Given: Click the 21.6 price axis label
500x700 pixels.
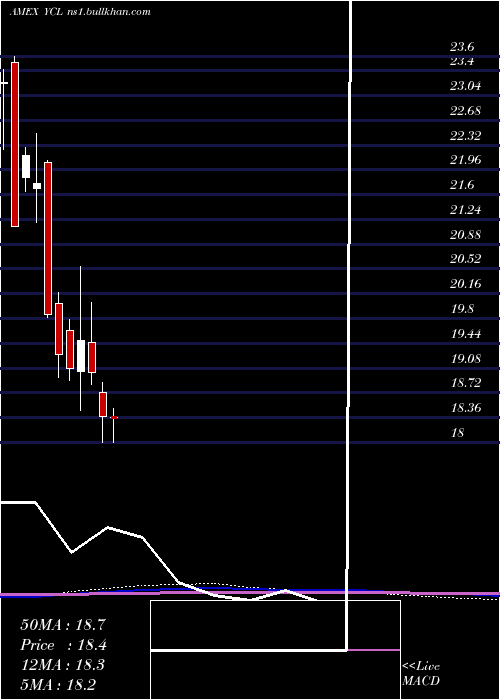Looking at the screenshot, I should (x=462, y=184).
